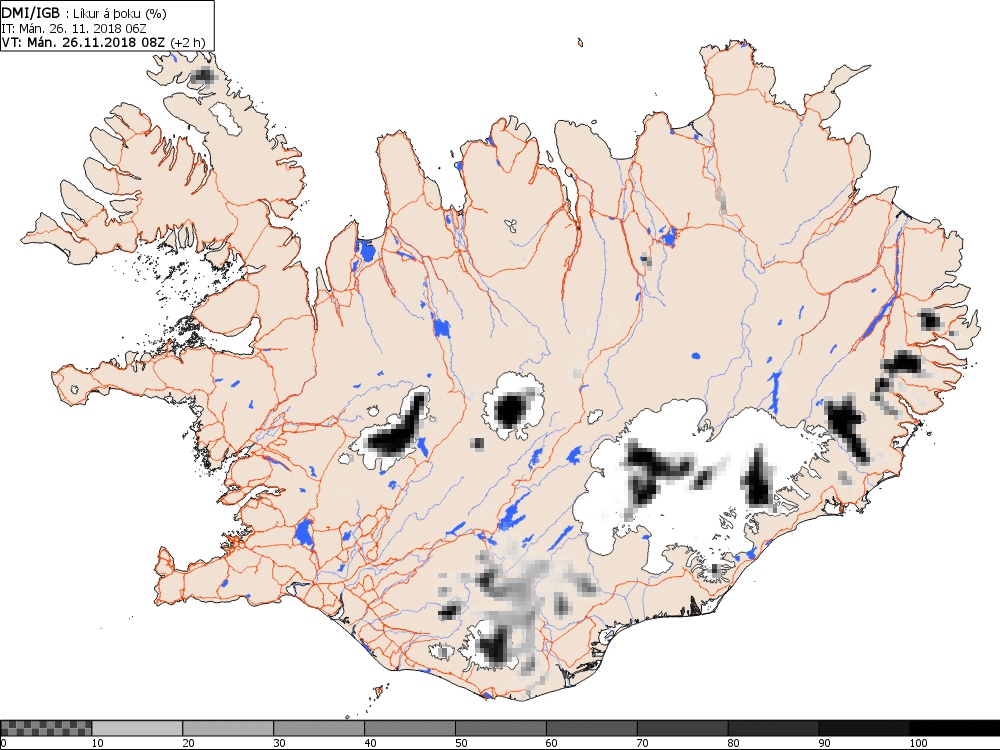Click the '90' legend label
Viewport: 1000px width, 750px height.
coord(825,743)
